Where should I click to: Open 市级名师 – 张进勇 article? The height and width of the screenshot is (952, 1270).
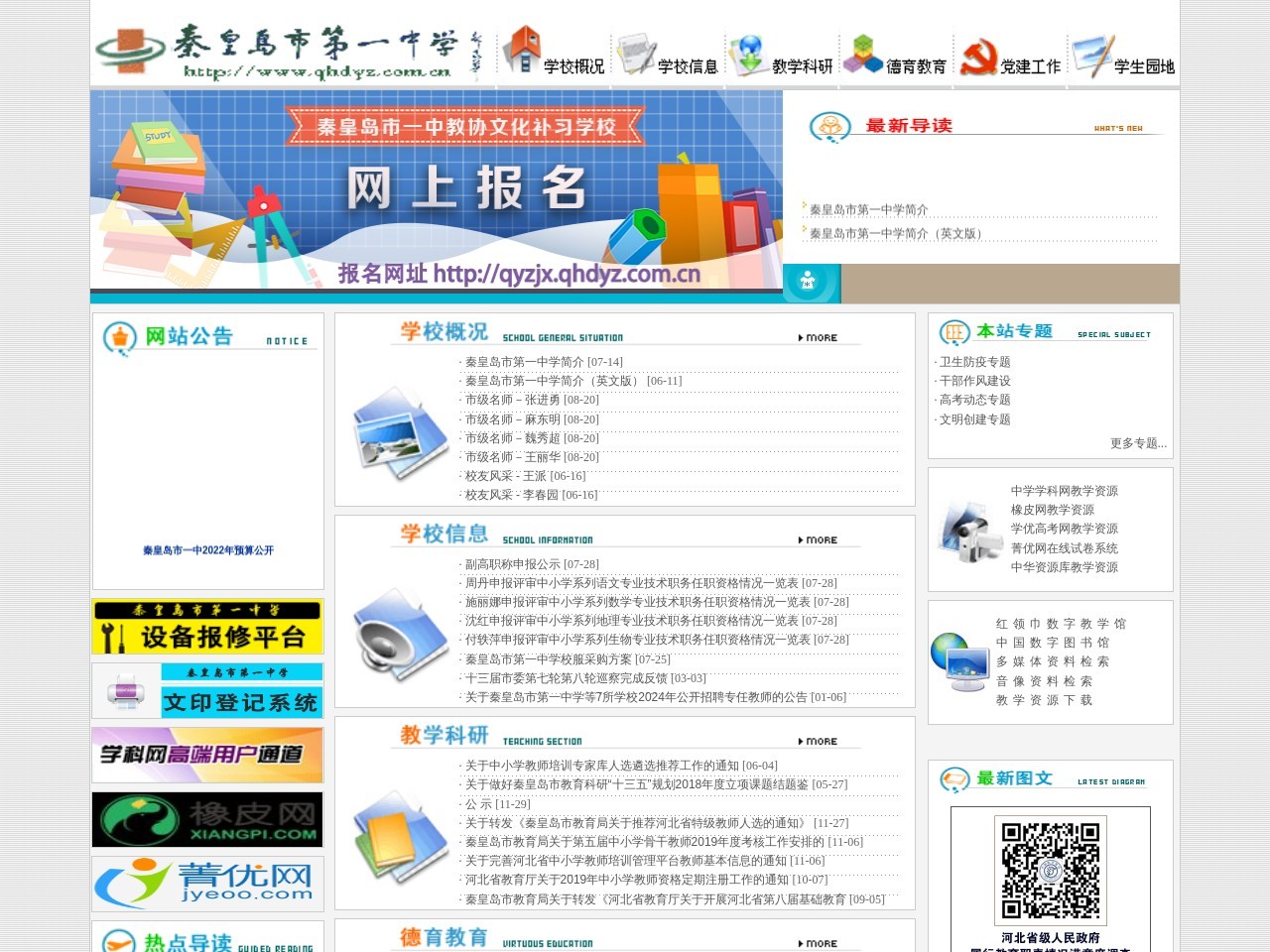[513, 400]
